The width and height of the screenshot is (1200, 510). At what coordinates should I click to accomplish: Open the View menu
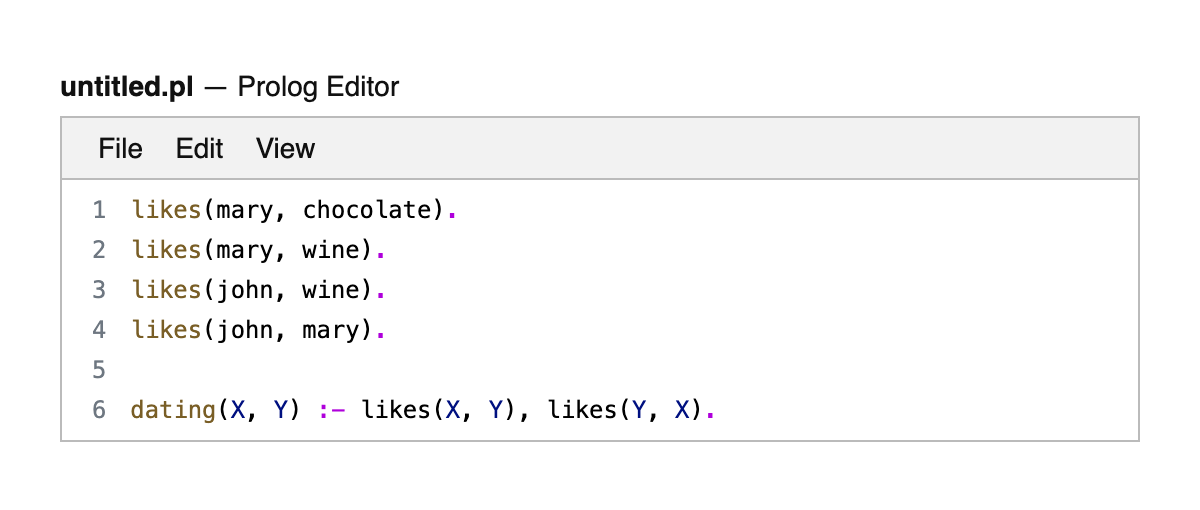[x=285, y=149]
